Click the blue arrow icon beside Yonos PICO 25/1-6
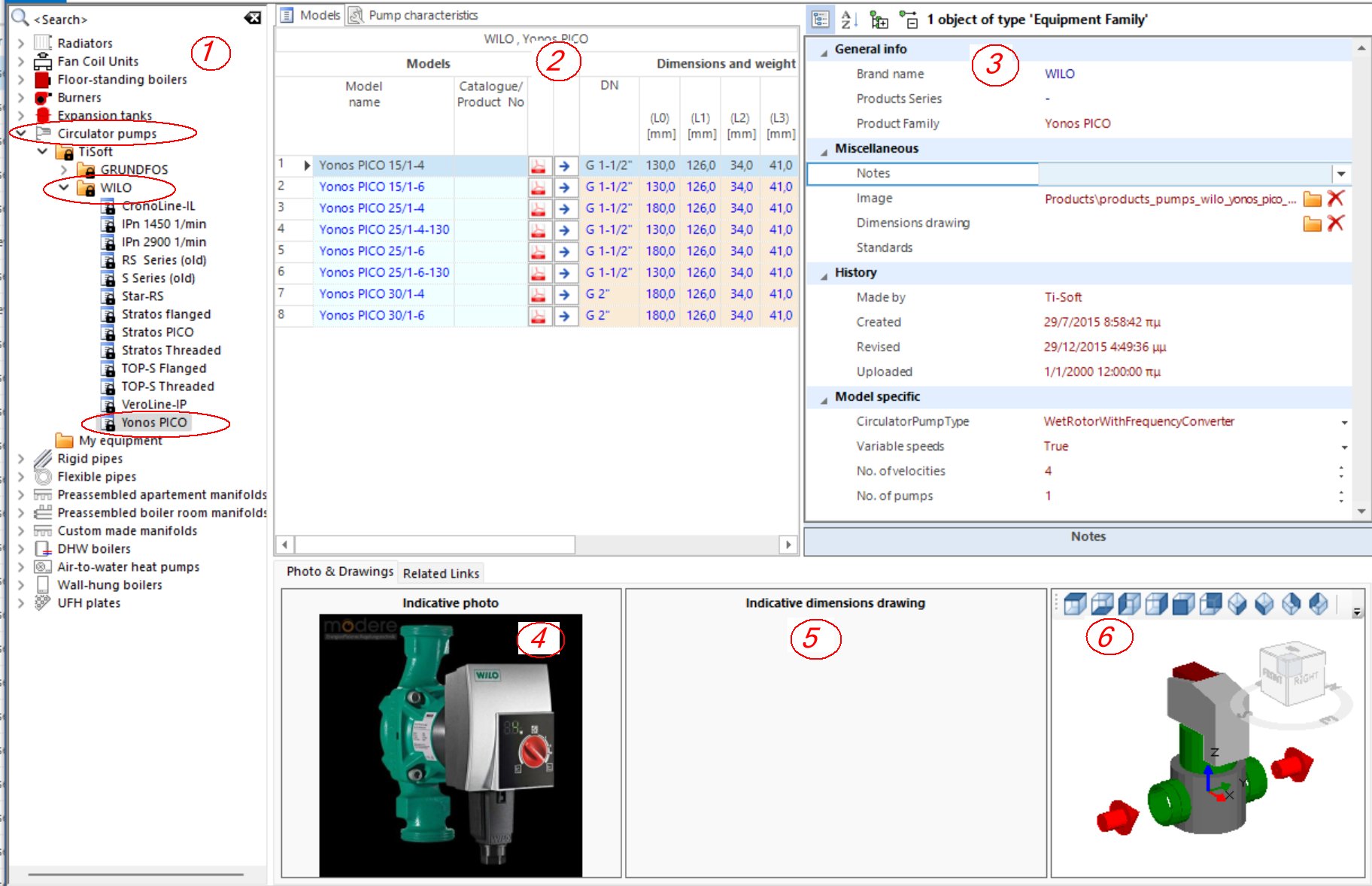1372x886 pixels. tap(563, 251)
